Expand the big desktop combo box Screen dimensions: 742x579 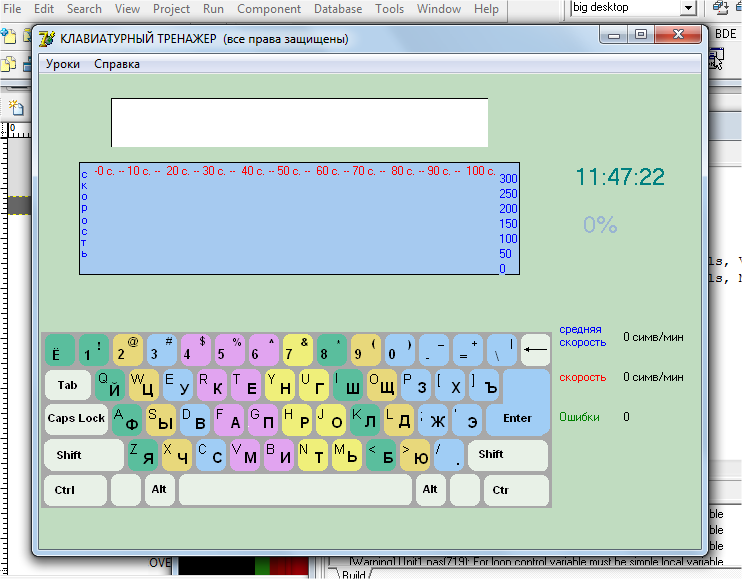tap(688, 8)
